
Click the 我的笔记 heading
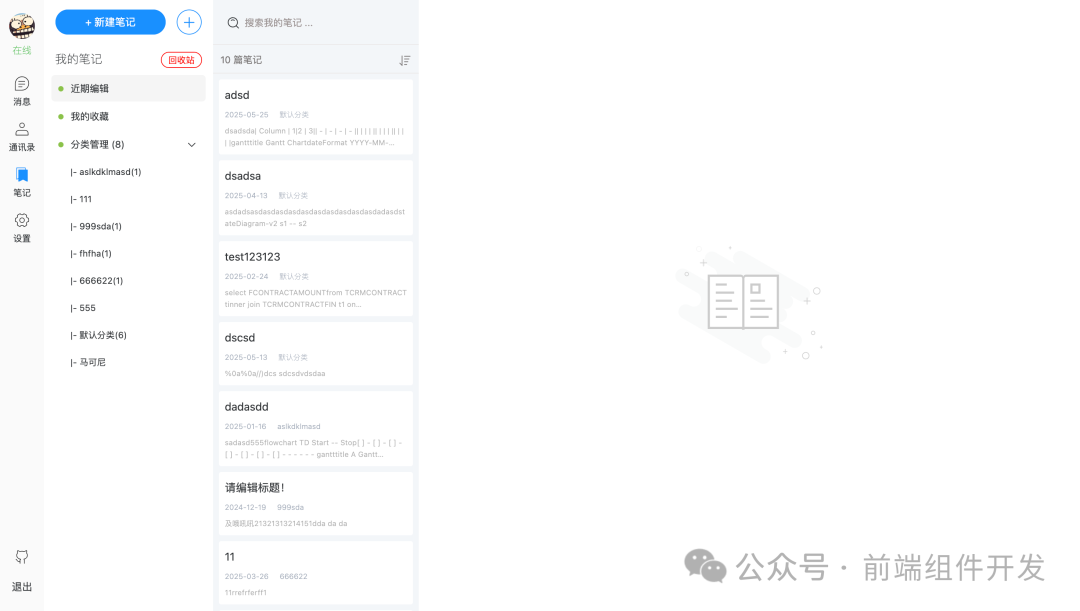click(x=79, y=59)
